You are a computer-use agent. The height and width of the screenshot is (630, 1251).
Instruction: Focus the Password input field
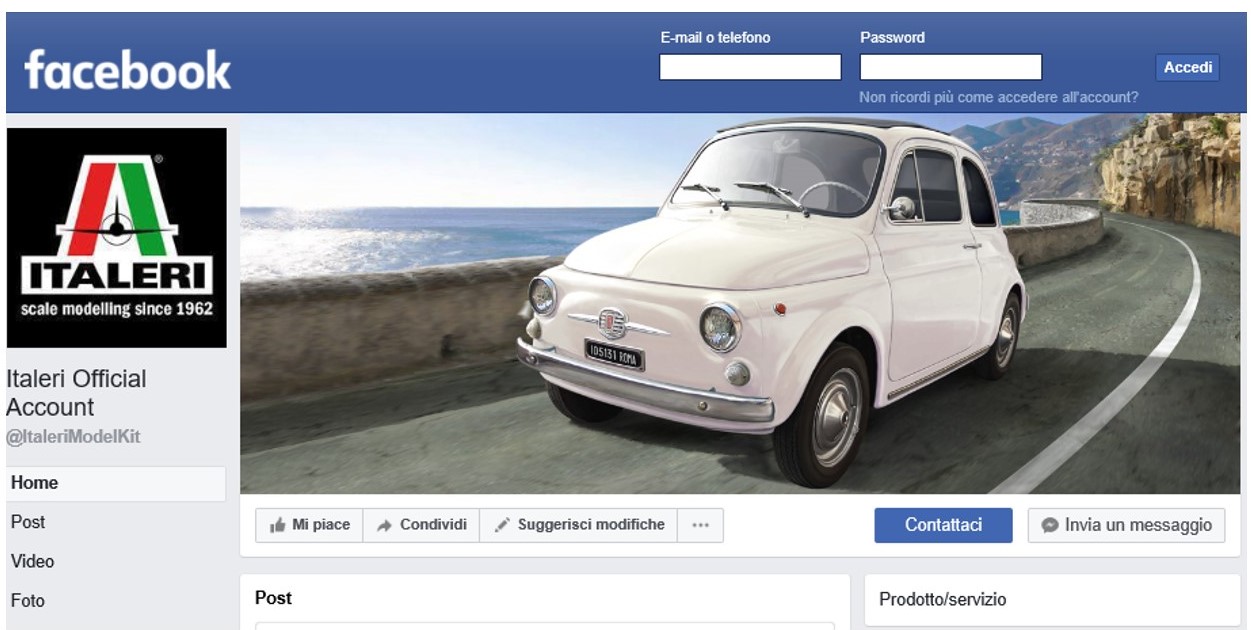coord(950,67)
